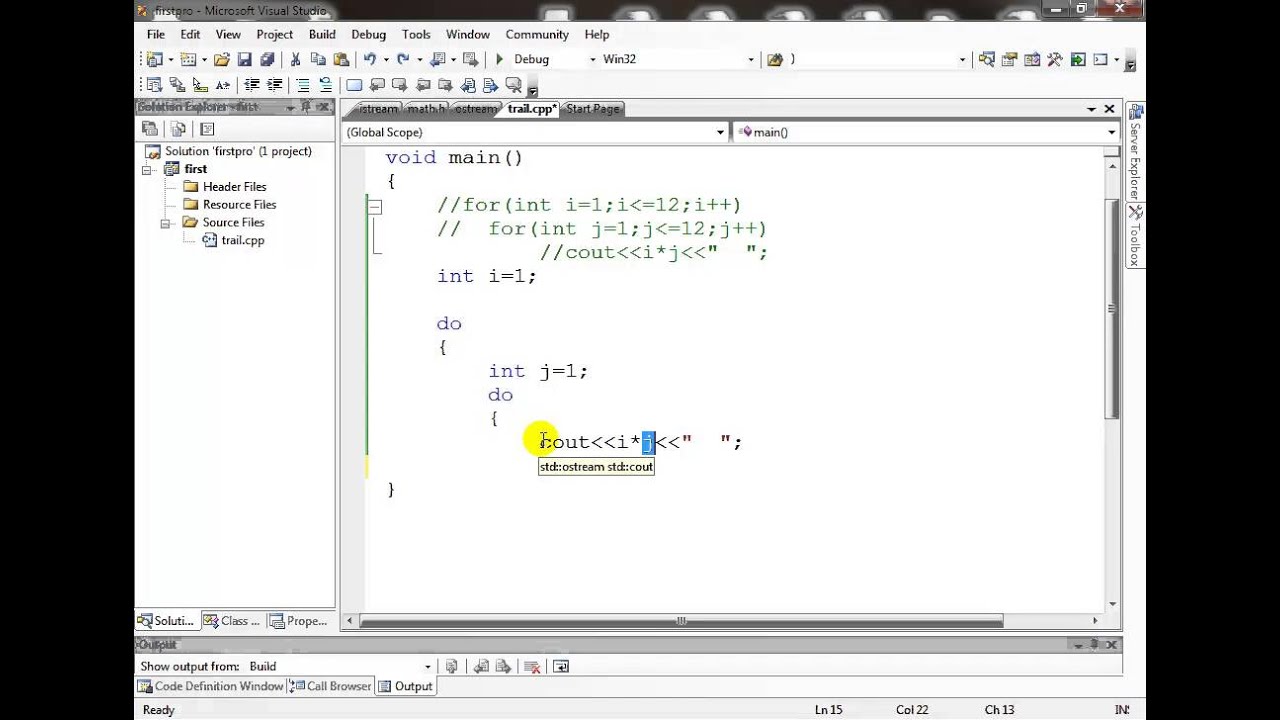Image resolution: width=1280 pixels, height=720 pixels.
Task: Open the Toolbox hammer and wrench icon
Action: pyautogui.click(x=1055, y=59)
